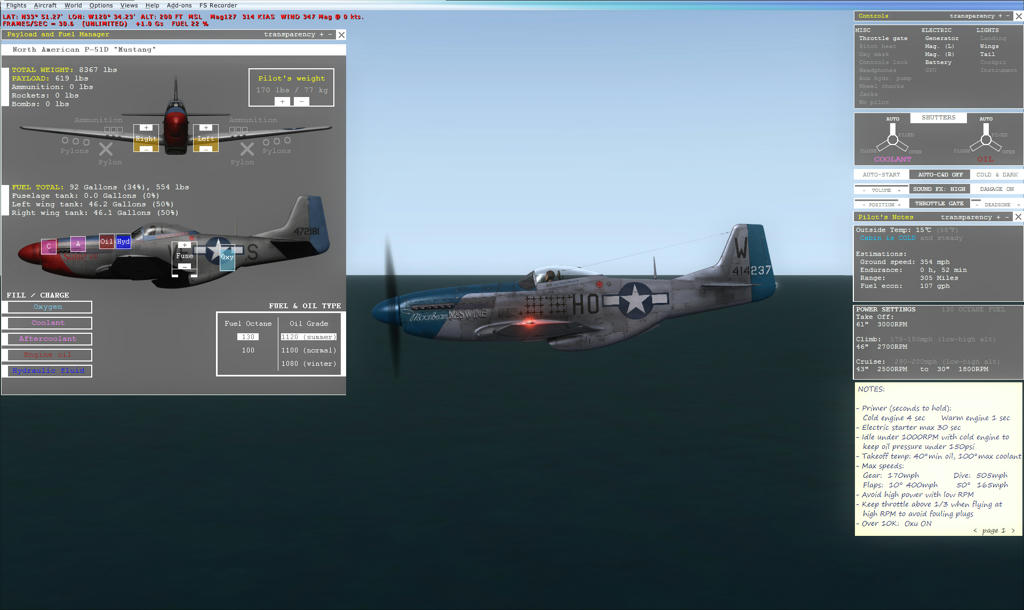Toggle the Landing light
Screen dimensions: 1024x610
point(993,39)
